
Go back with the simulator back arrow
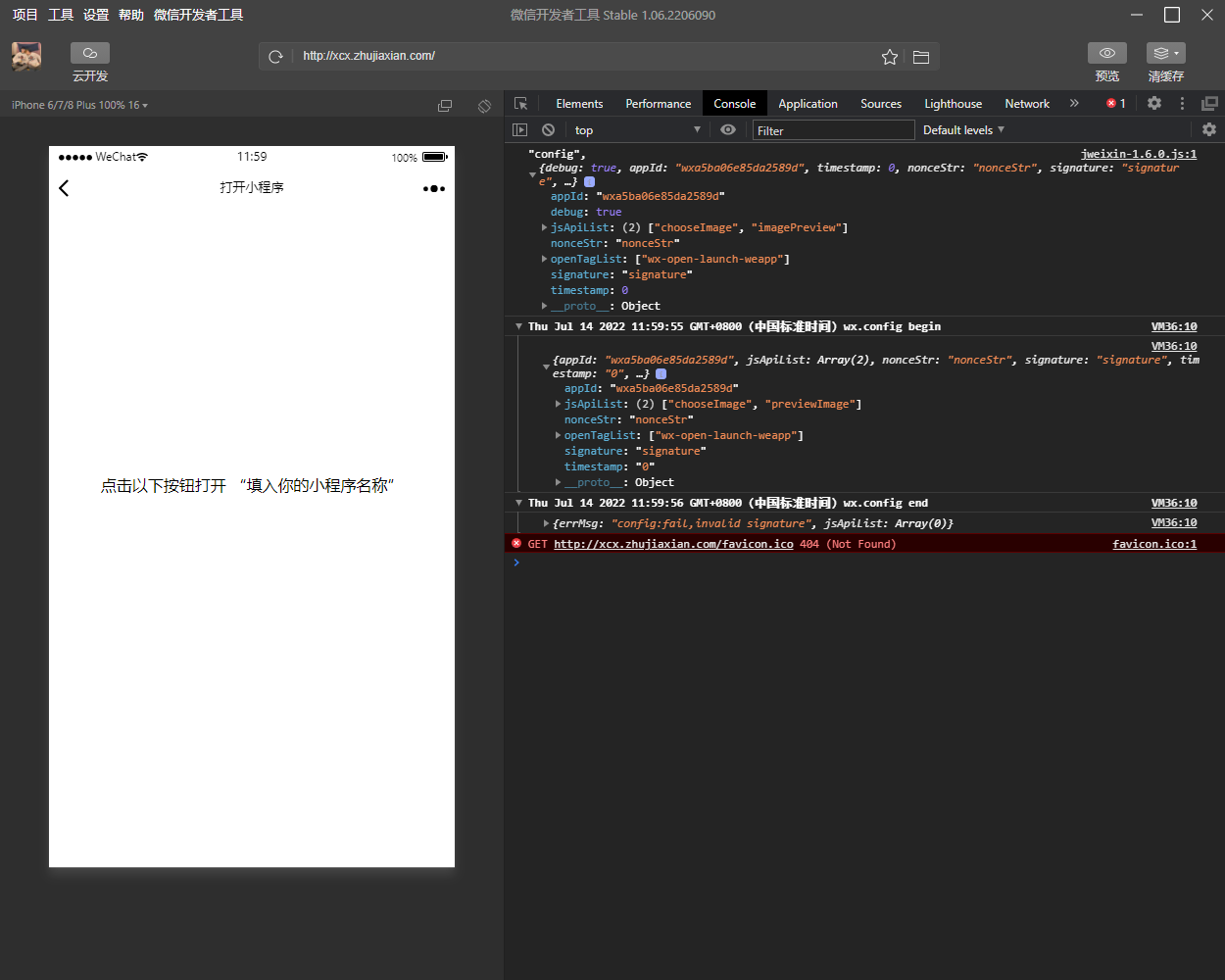pyautogui.click(x=64, y=188)
